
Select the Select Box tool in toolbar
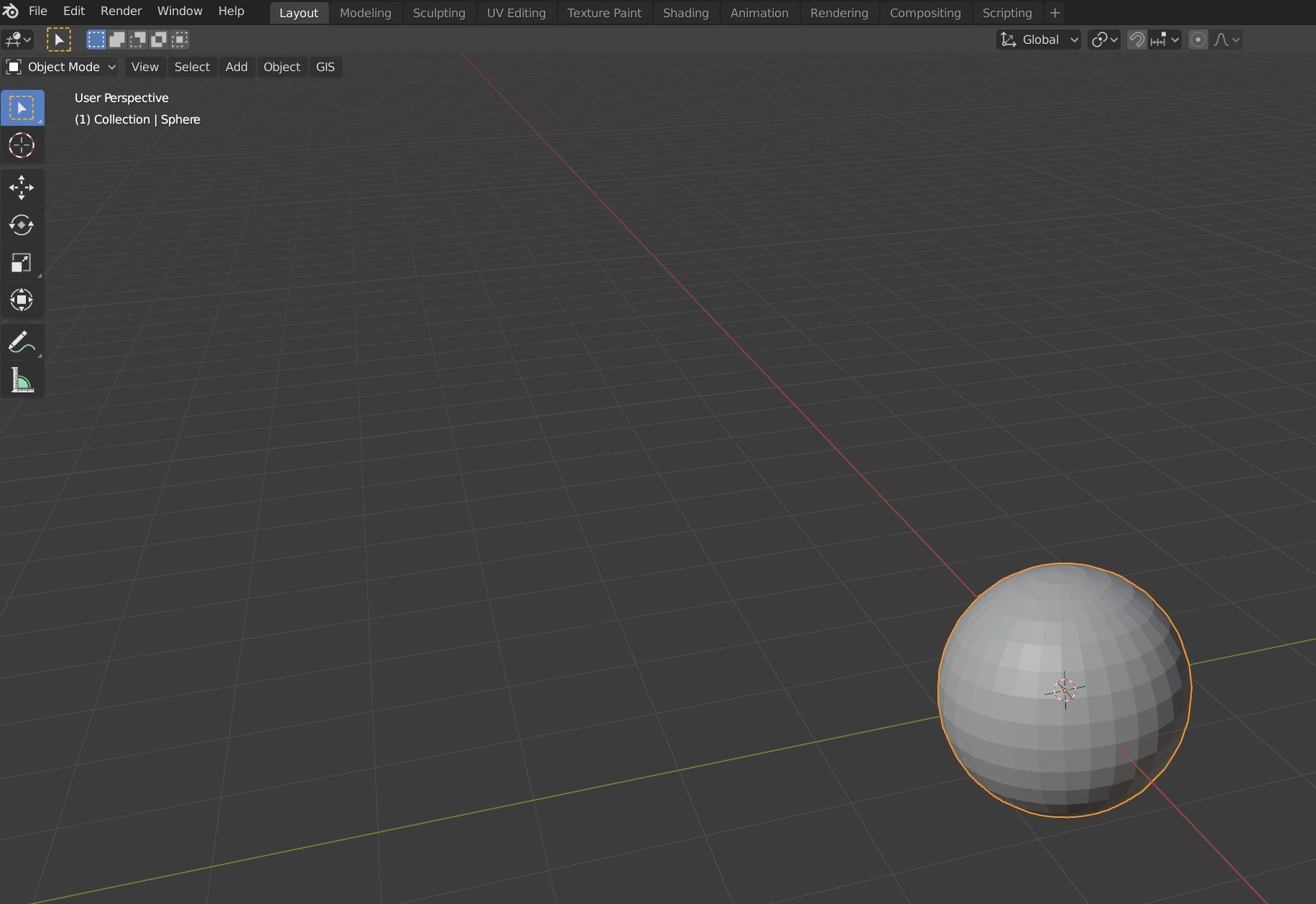[22, 108]
